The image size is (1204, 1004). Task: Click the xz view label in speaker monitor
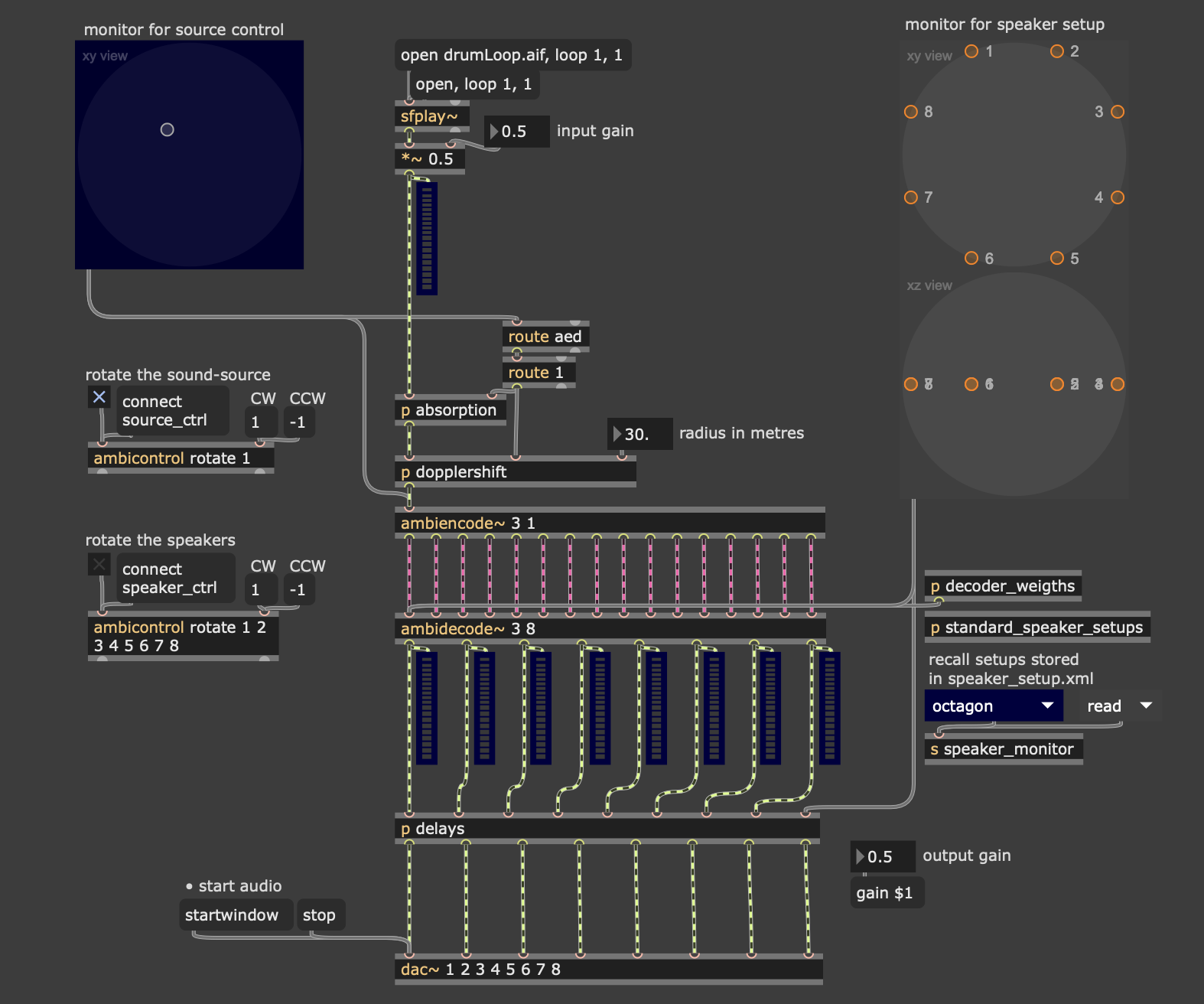929,285
